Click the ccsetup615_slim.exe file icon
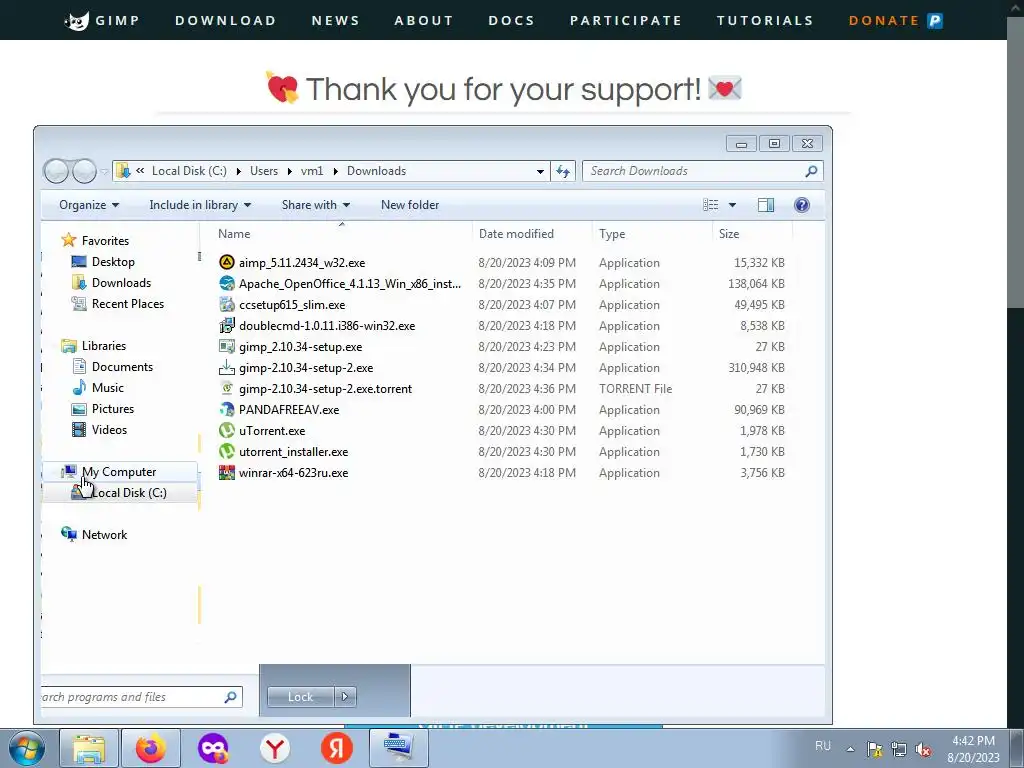 pyautogui.click(x=227, y=304)
